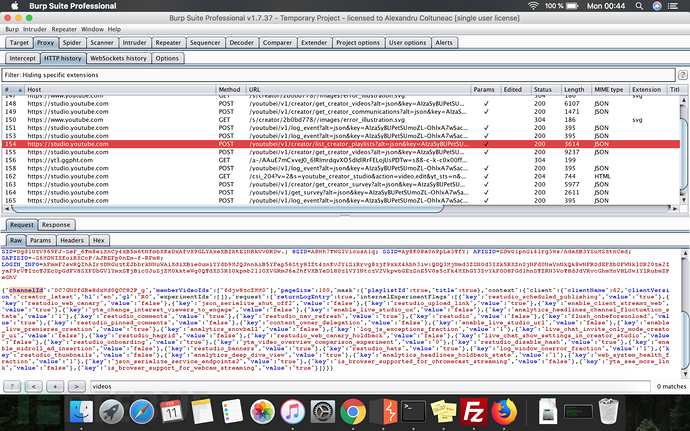Viewport: 690px width, 431px height.
Task: Click the filter help question mark icon
Action: coord(683,75)
